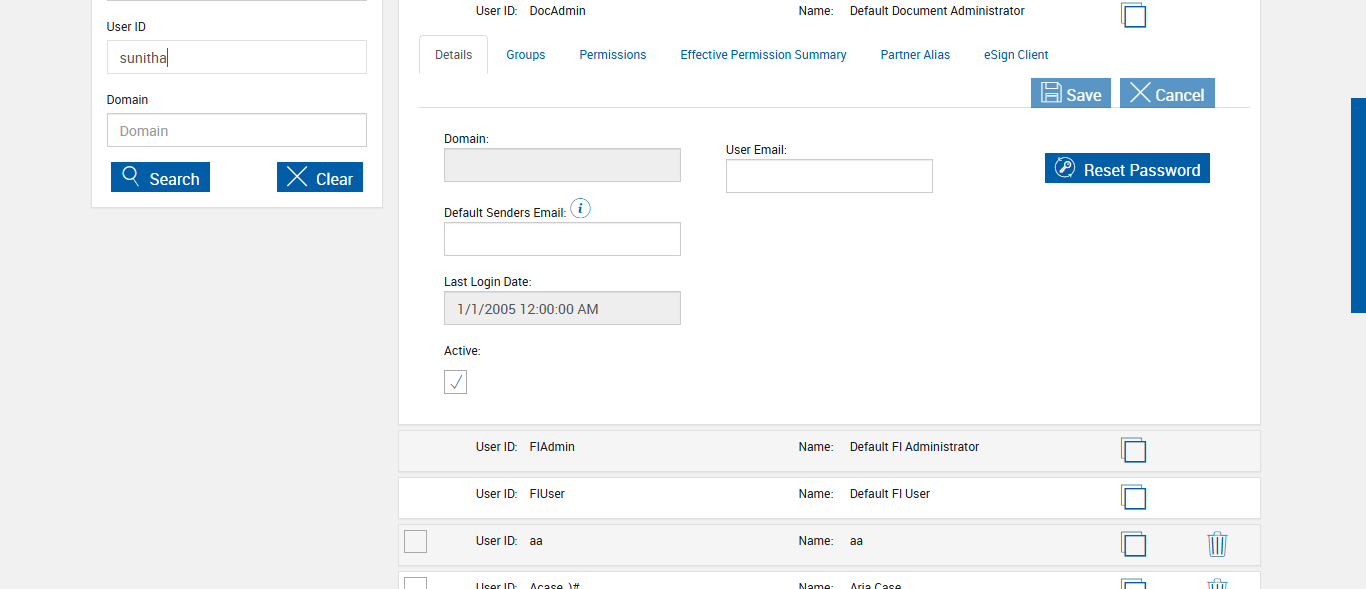The image size is (1366, 589).
Task: Open Effective Permission Summary tab
Action: [x=763, y=55]
